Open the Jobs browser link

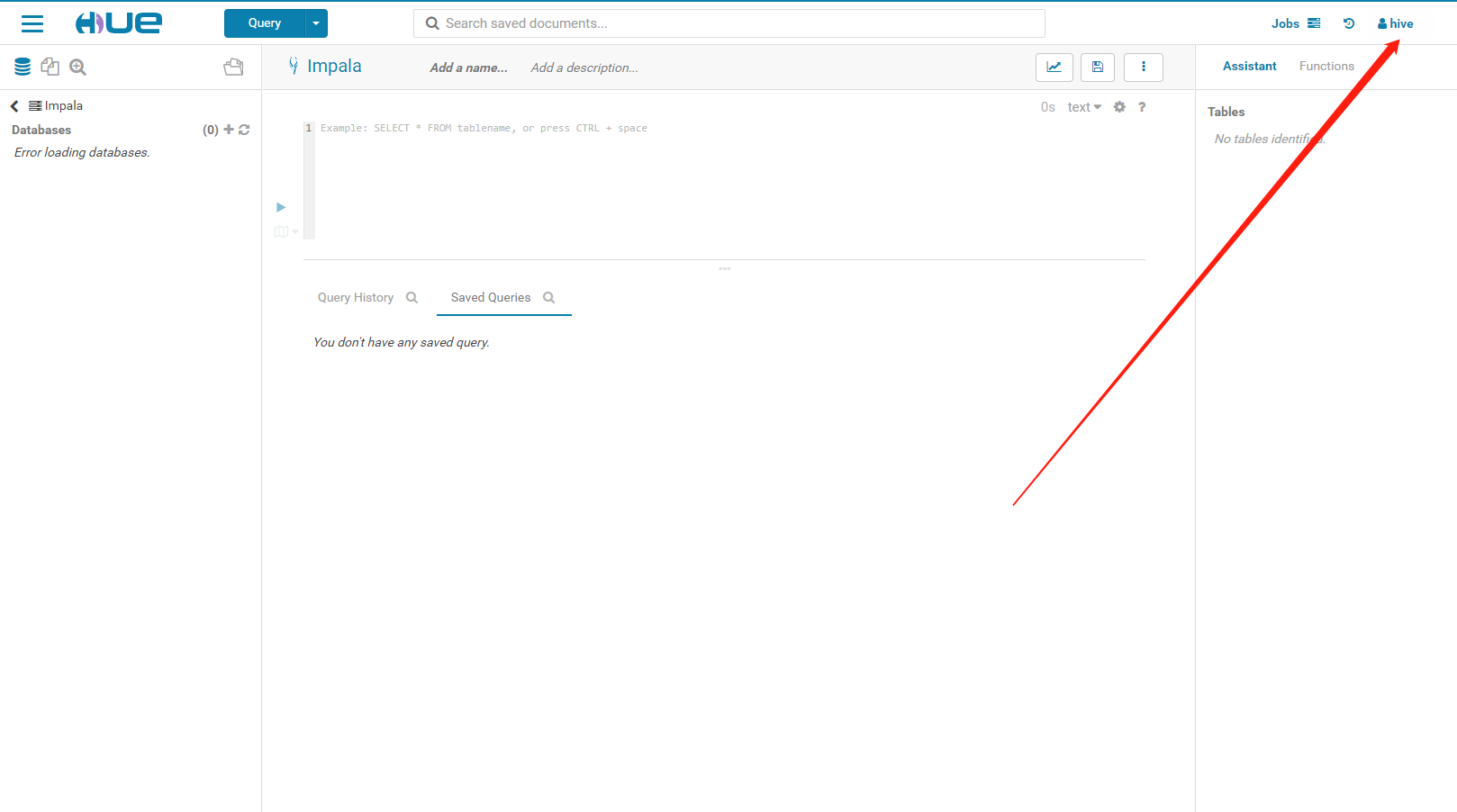(1296, 23)
